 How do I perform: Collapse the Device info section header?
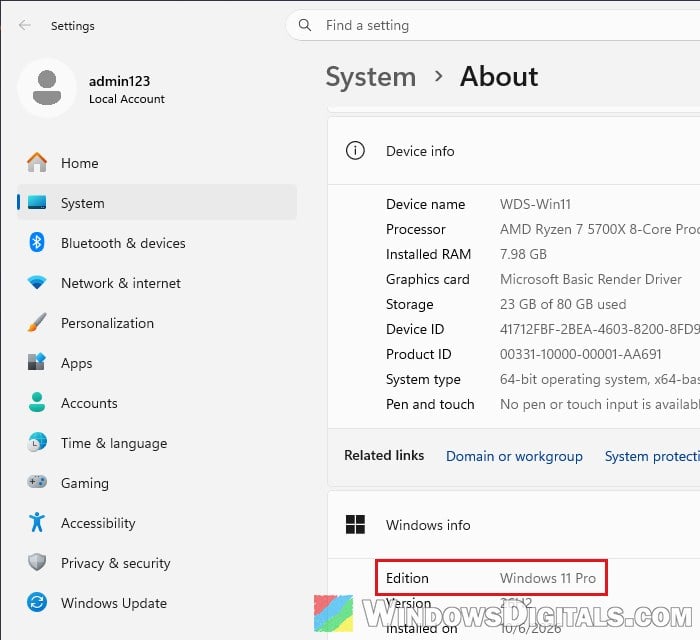pos(514,151)
